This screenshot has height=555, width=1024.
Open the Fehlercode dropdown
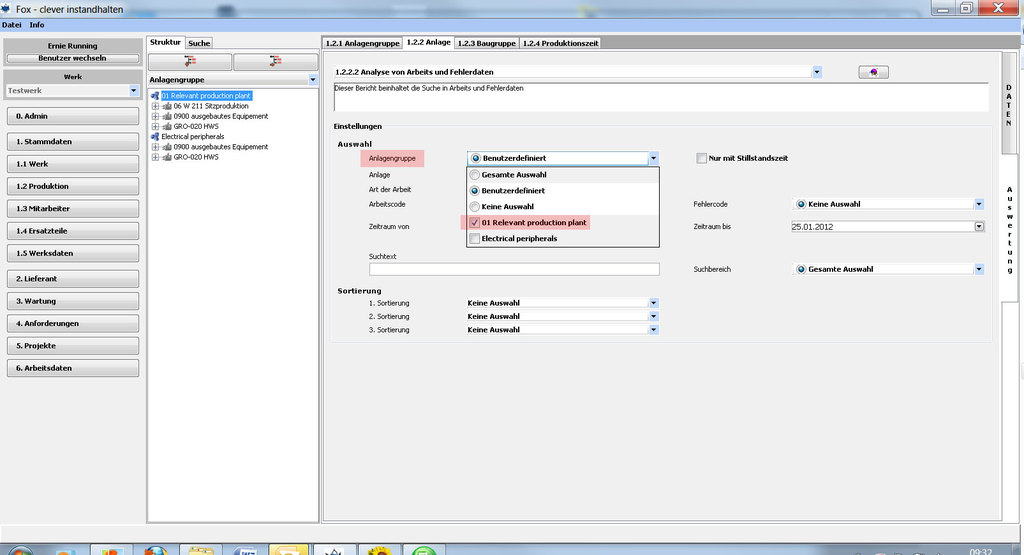(x=978, y=204)
